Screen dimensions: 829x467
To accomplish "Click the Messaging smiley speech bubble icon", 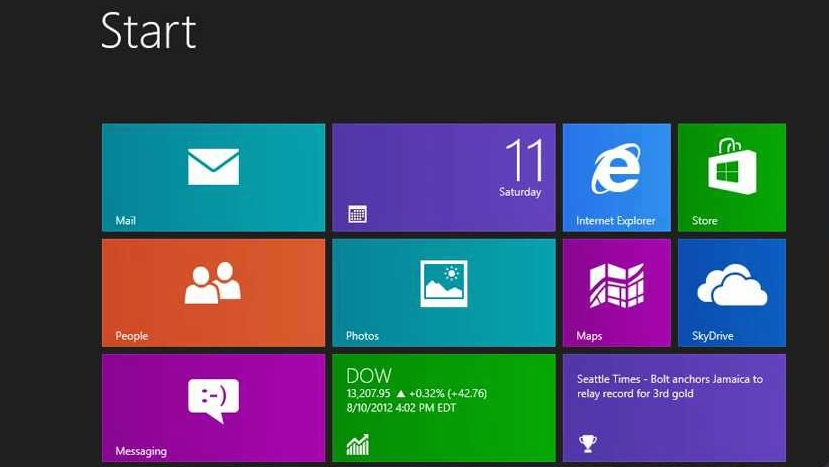I will [x=213, y=399].
